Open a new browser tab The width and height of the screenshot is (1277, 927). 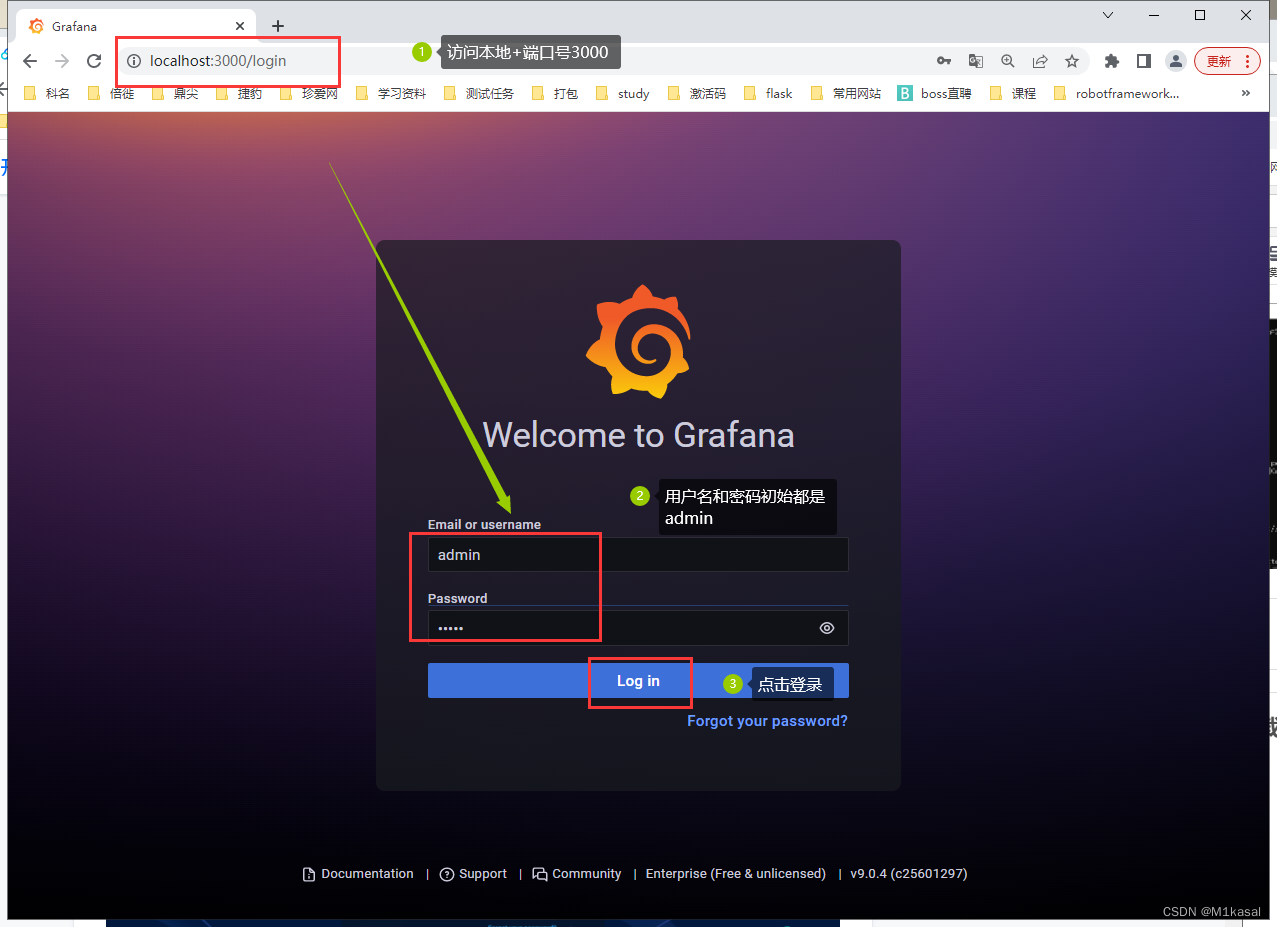tap(278, 26)
